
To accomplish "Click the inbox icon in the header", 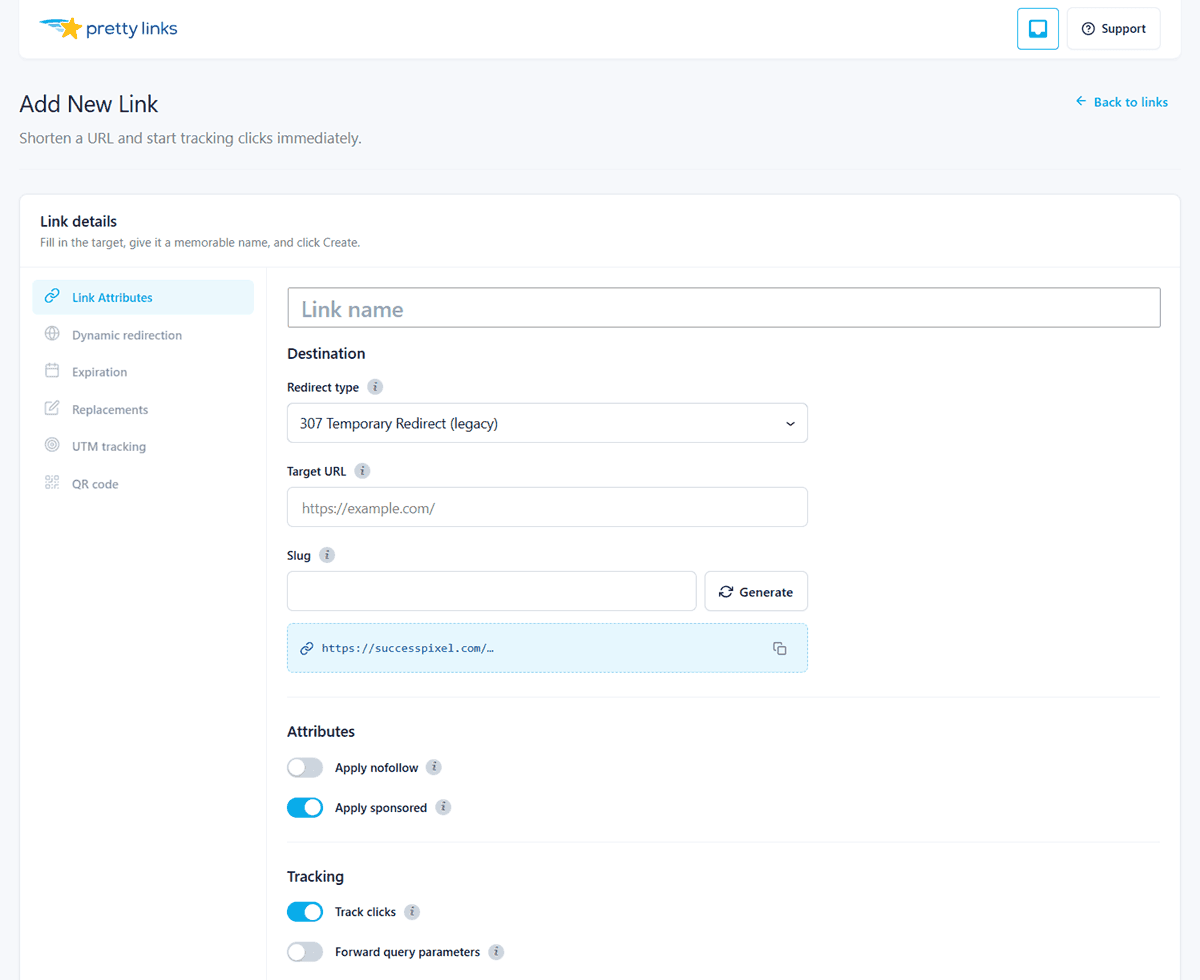I will click(x=1038, y=29).
